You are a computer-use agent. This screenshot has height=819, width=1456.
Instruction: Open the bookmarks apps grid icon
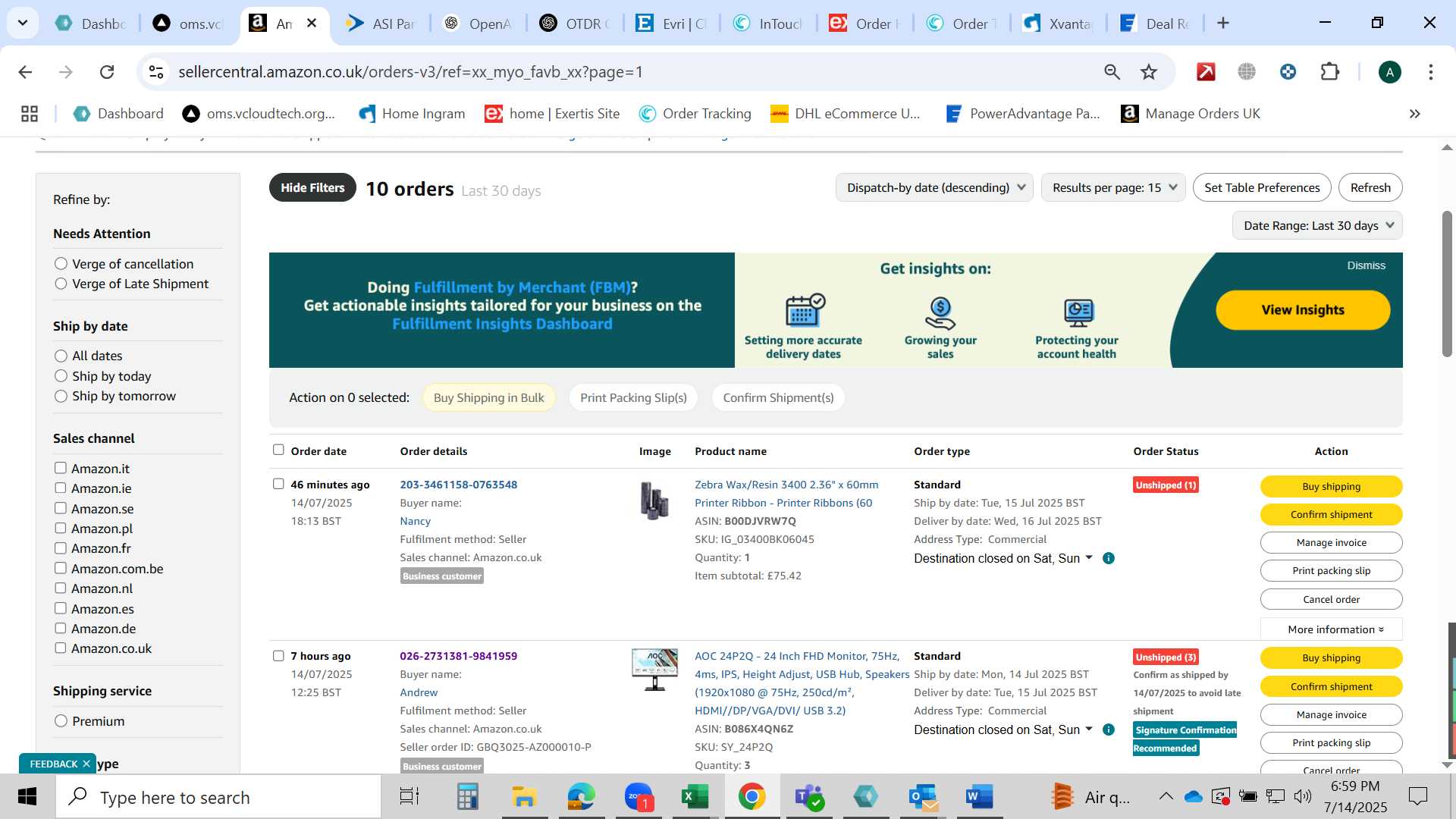pyautogui.click(x=30, y=114)
